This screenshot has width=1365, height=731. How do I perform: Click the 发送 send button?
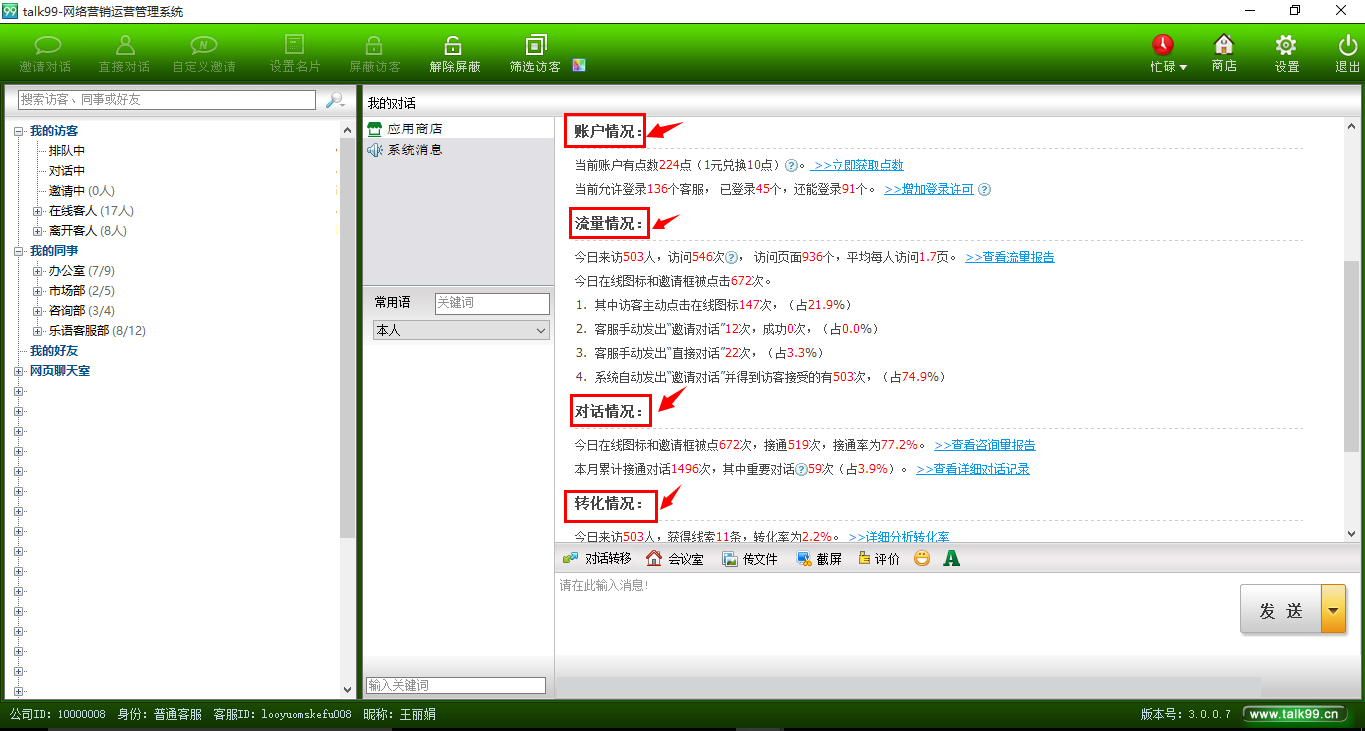1281,609
